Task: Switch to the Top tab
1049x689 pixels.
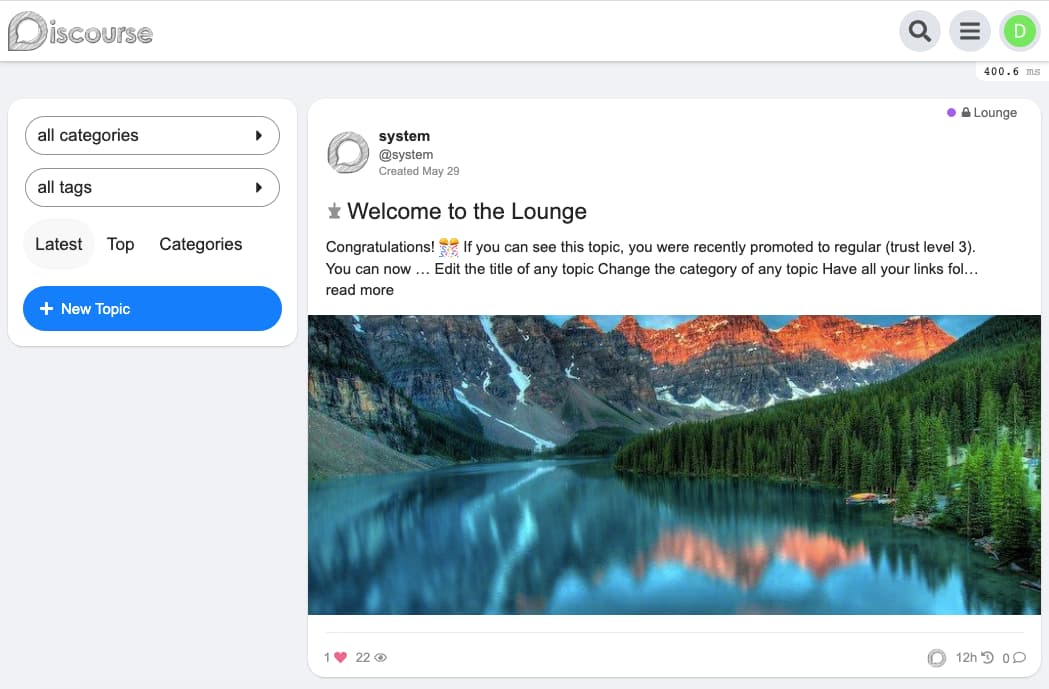Action: (x=120, y=244)
